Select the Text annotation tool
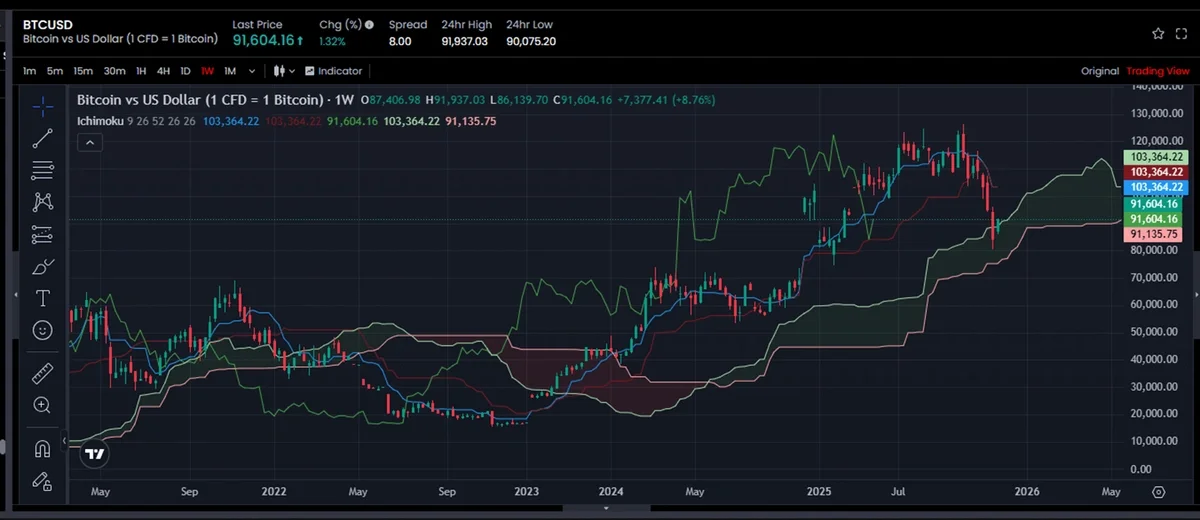The height and width of the screenshot is (520, 1200). click(42, 298)
